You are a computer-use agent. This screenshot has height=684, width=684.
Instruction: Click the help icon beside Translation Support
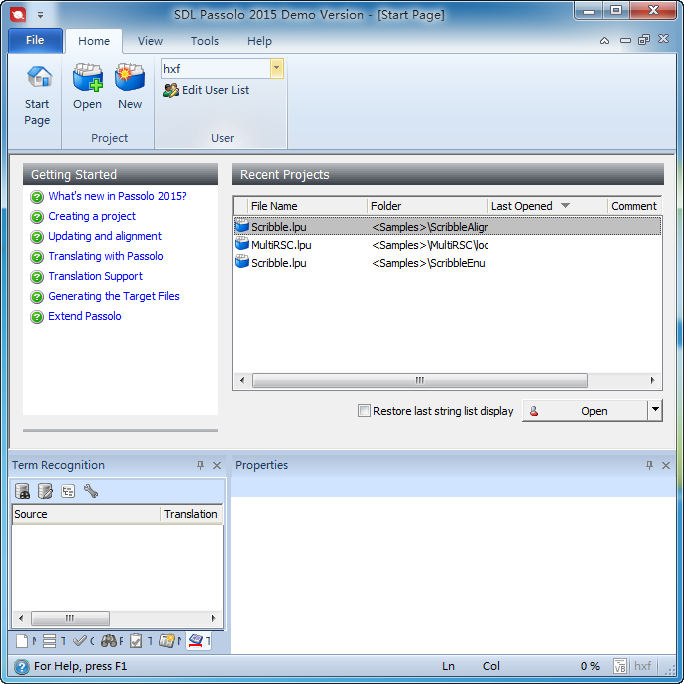37,277
